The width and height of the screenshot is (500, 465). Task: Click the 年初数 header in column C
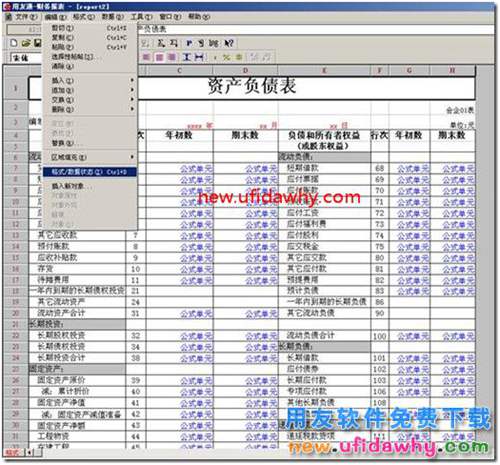click(179, 135)
